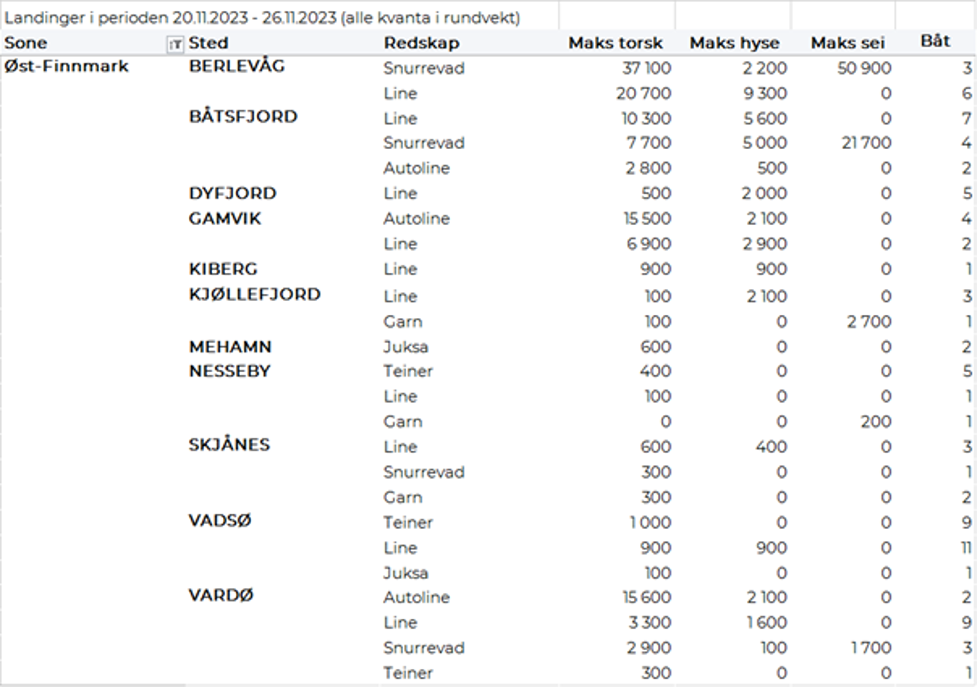The image size is (977, 687).
Task: Click the Sted column header
Action: tap(208, 43)
